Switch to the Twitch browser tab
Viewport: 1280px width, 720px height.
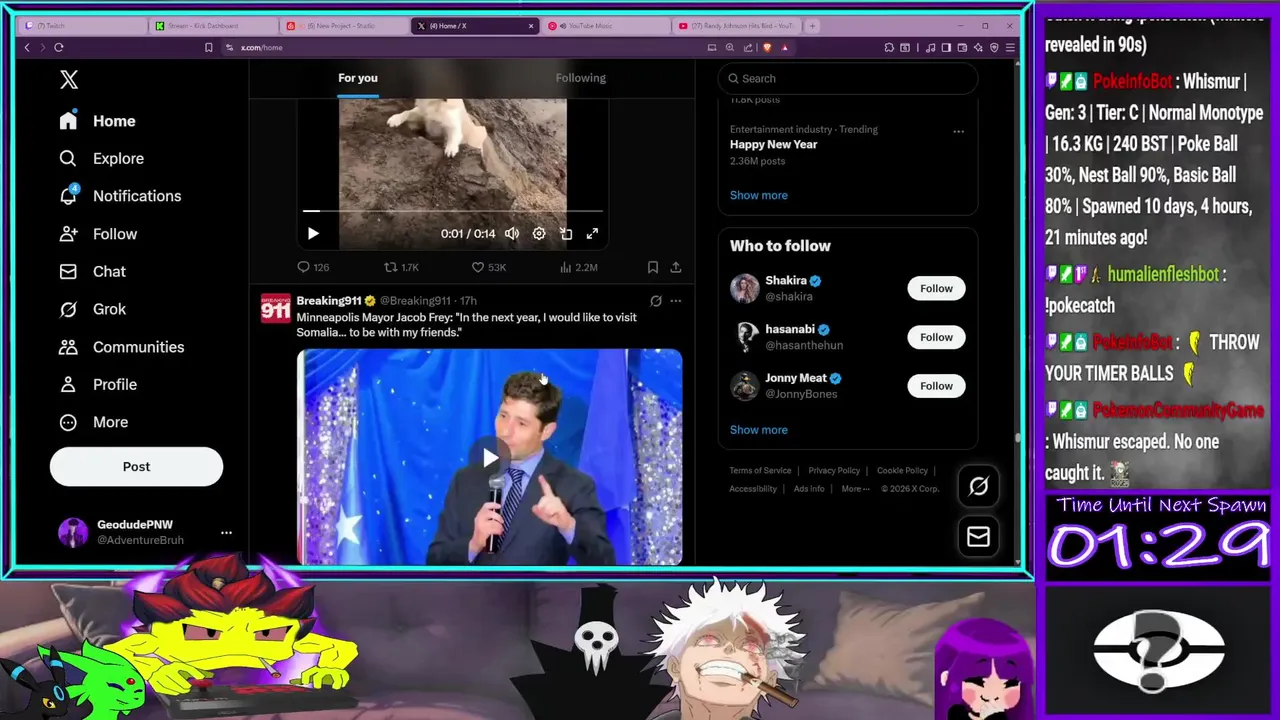[82, 26]
